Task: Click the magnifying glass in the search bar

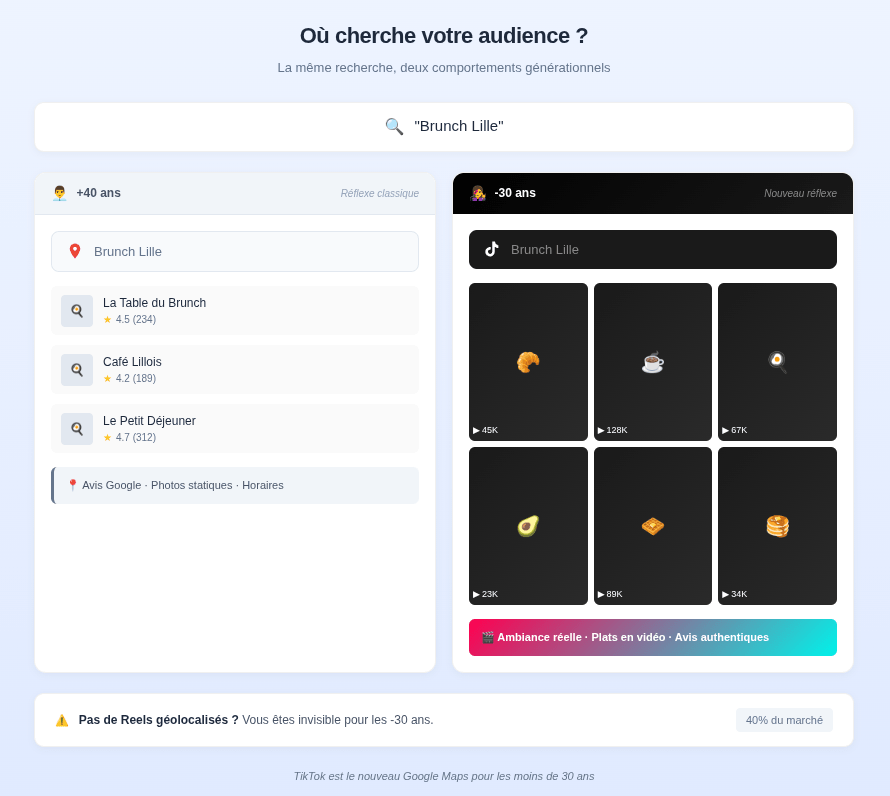Action: pos(394,126)
